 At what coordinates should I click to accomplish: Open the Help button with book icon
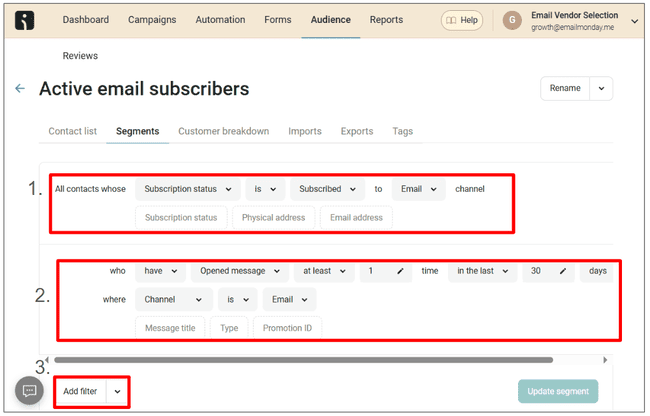click(x=461, y=20)
